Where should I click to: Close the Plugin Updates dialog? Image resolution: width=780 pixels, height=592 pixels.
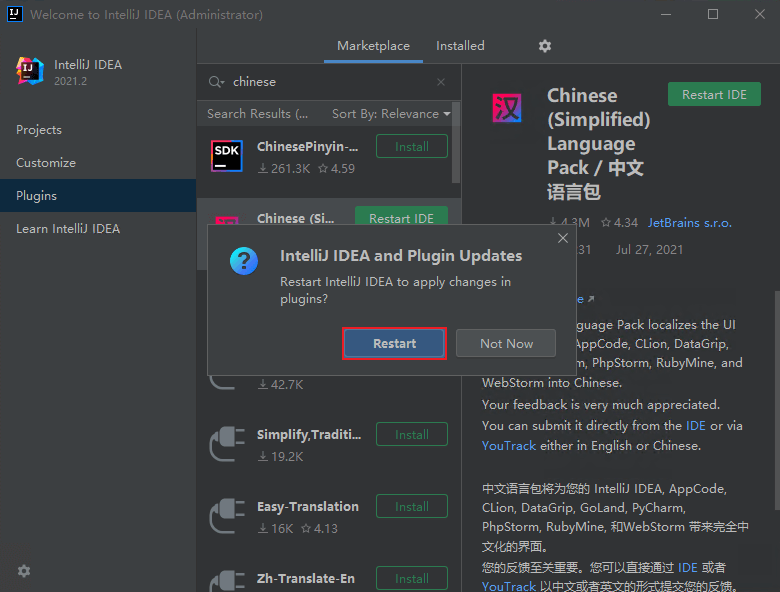click(563, 238)
